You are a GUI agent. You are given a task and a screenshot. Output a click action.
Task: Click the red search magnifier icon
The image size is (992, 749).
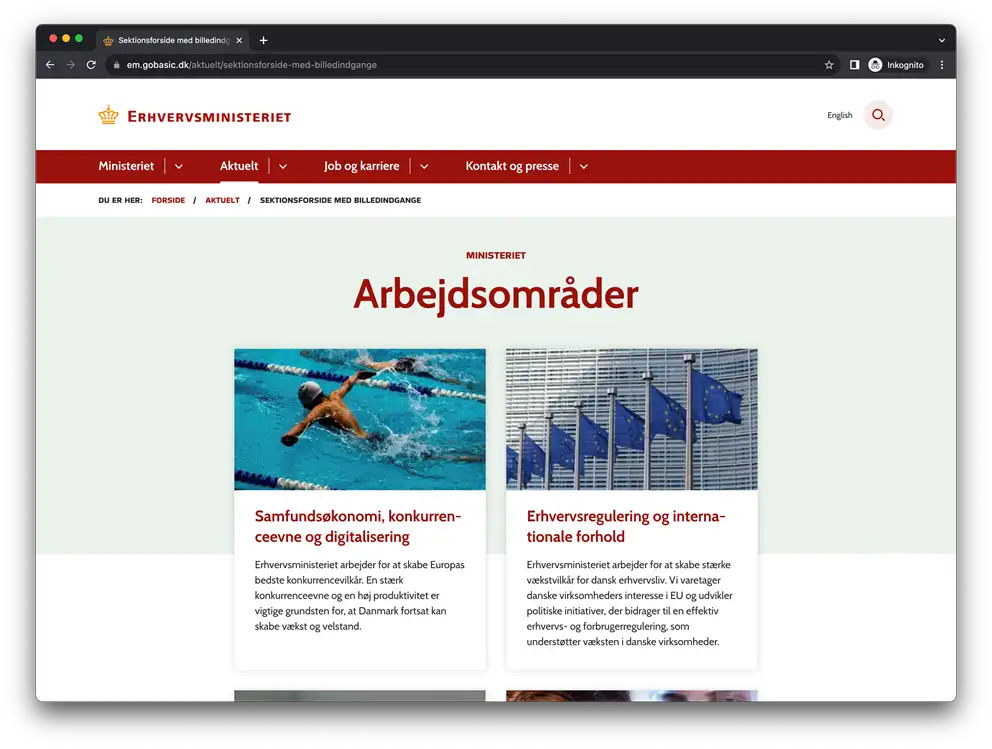(x=878, y=115)
